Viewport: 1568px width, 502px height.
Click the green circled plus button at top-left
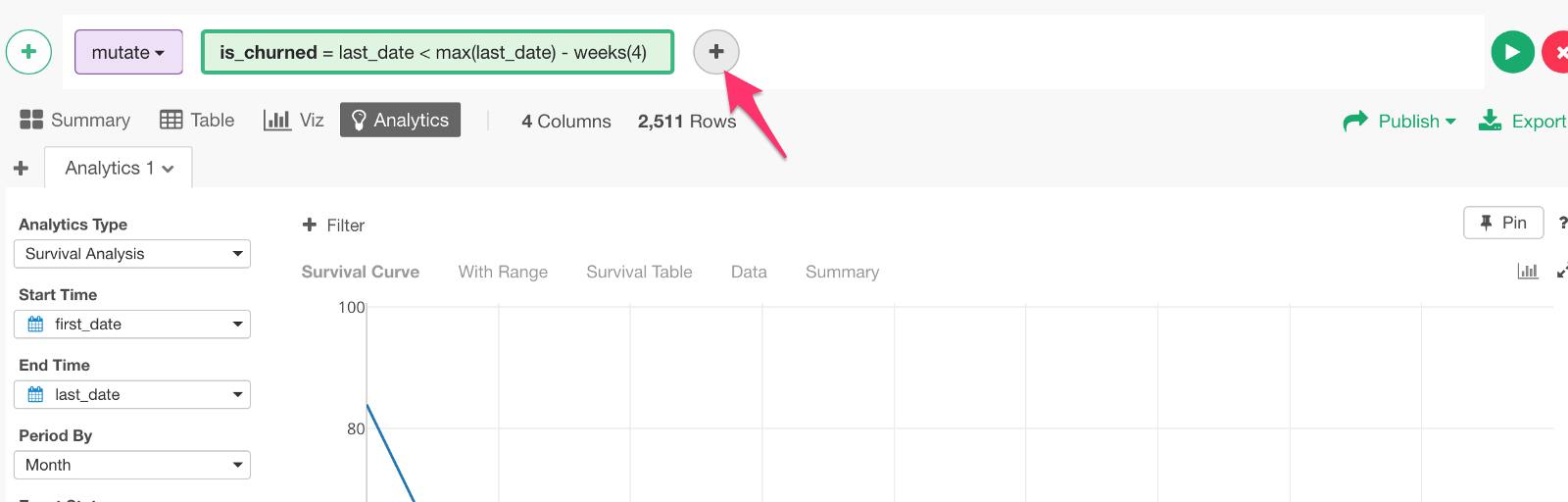pos(28,52)
